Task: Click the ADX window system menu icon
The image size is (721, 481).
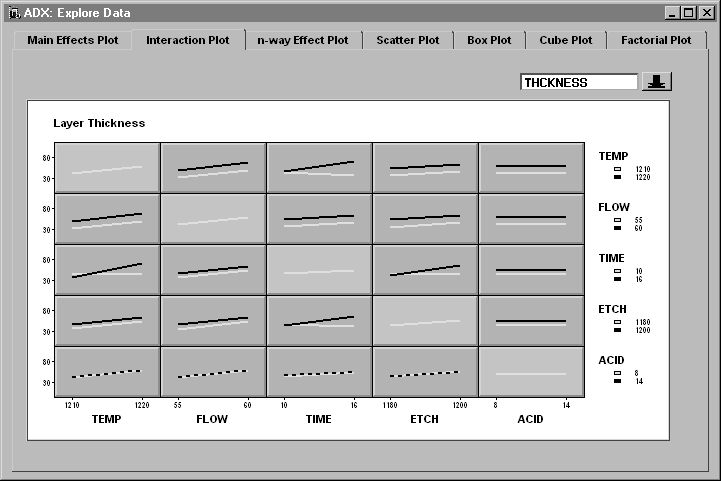Action: 13,12
